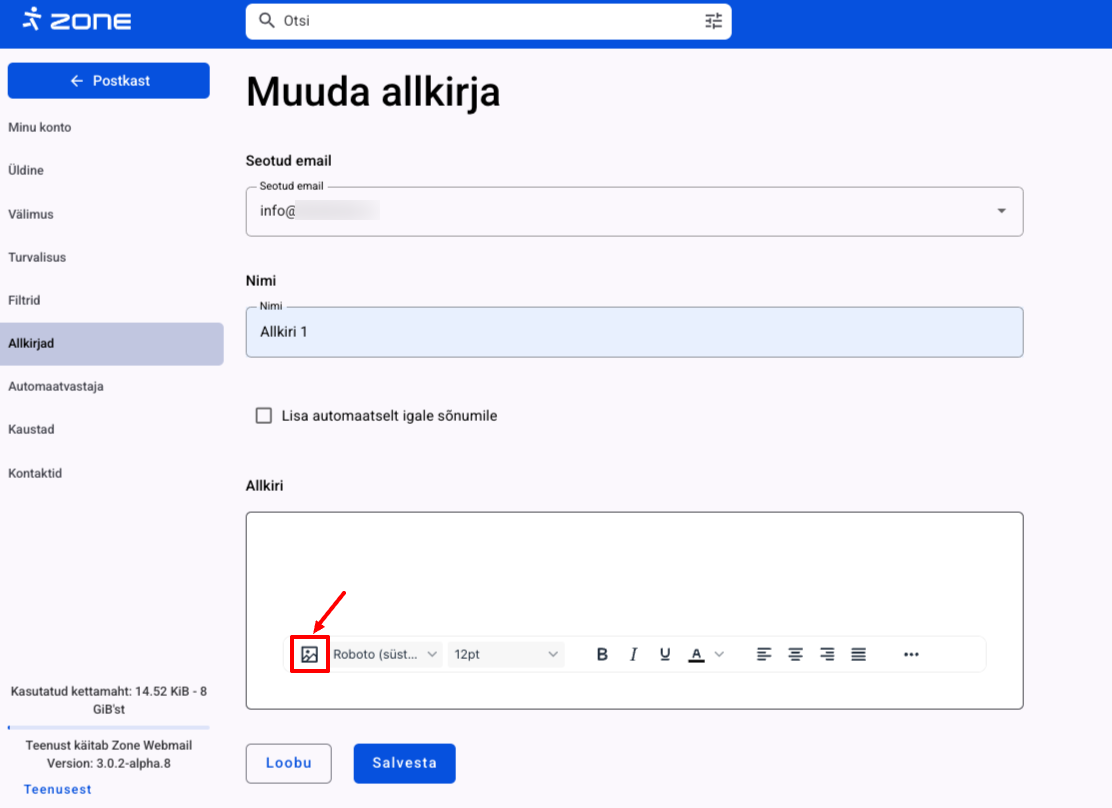Click the Loobu button
Viewport: 1112px width, 808px height.
coord(289,763)
